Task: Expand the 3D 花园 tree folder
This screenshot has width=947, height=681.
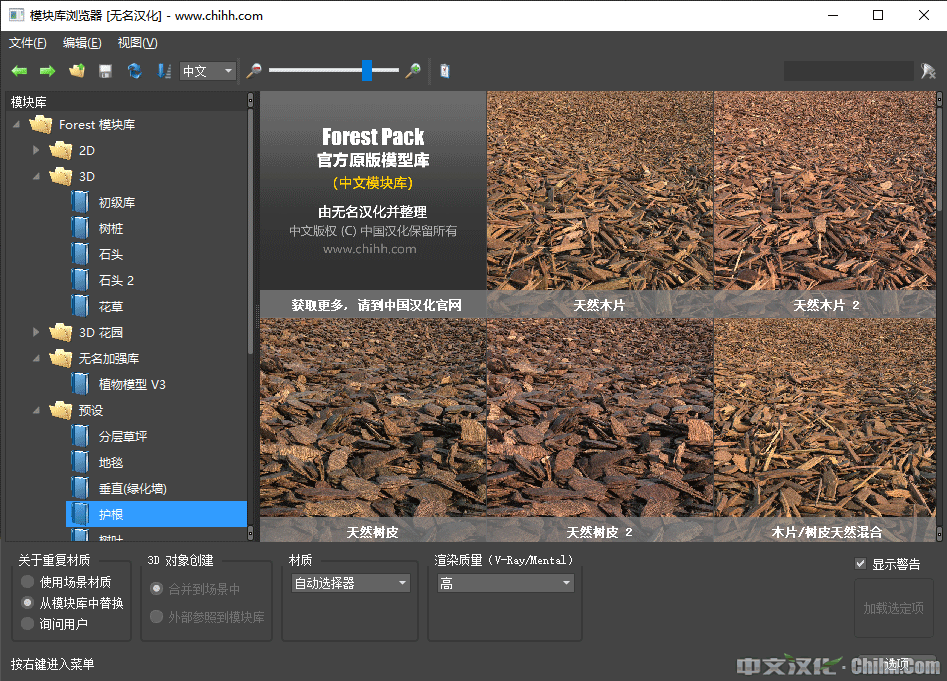Action: [x=37, y=332]
